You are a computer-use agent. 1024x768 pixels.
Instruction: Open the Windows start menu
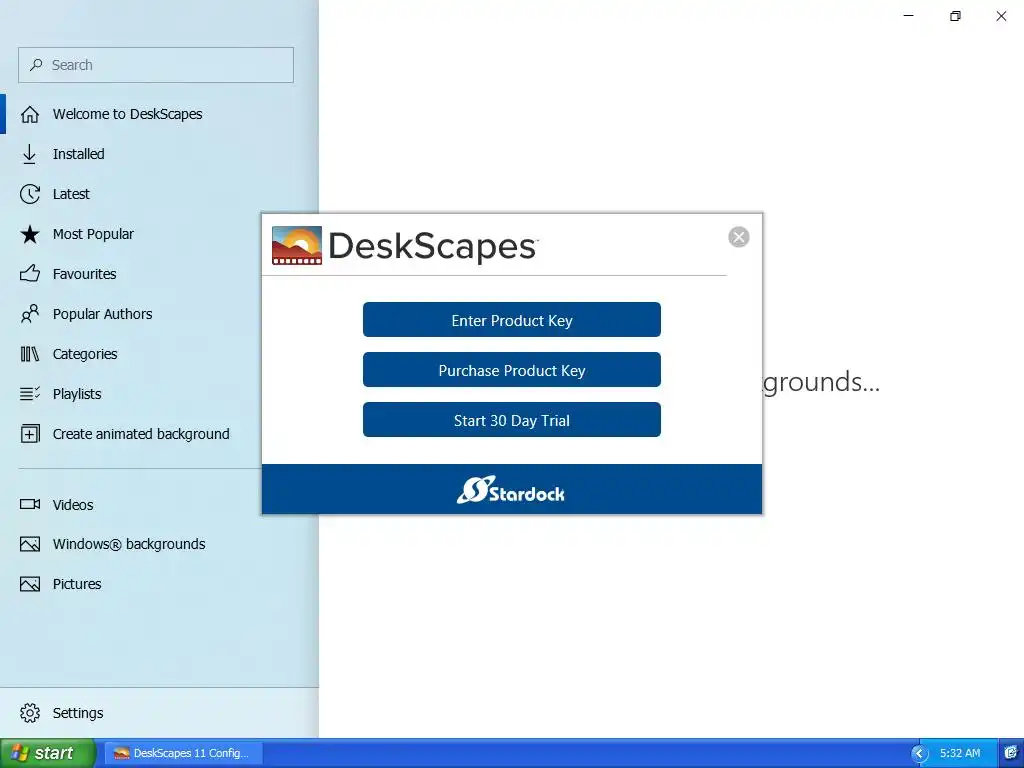(48, 753)
